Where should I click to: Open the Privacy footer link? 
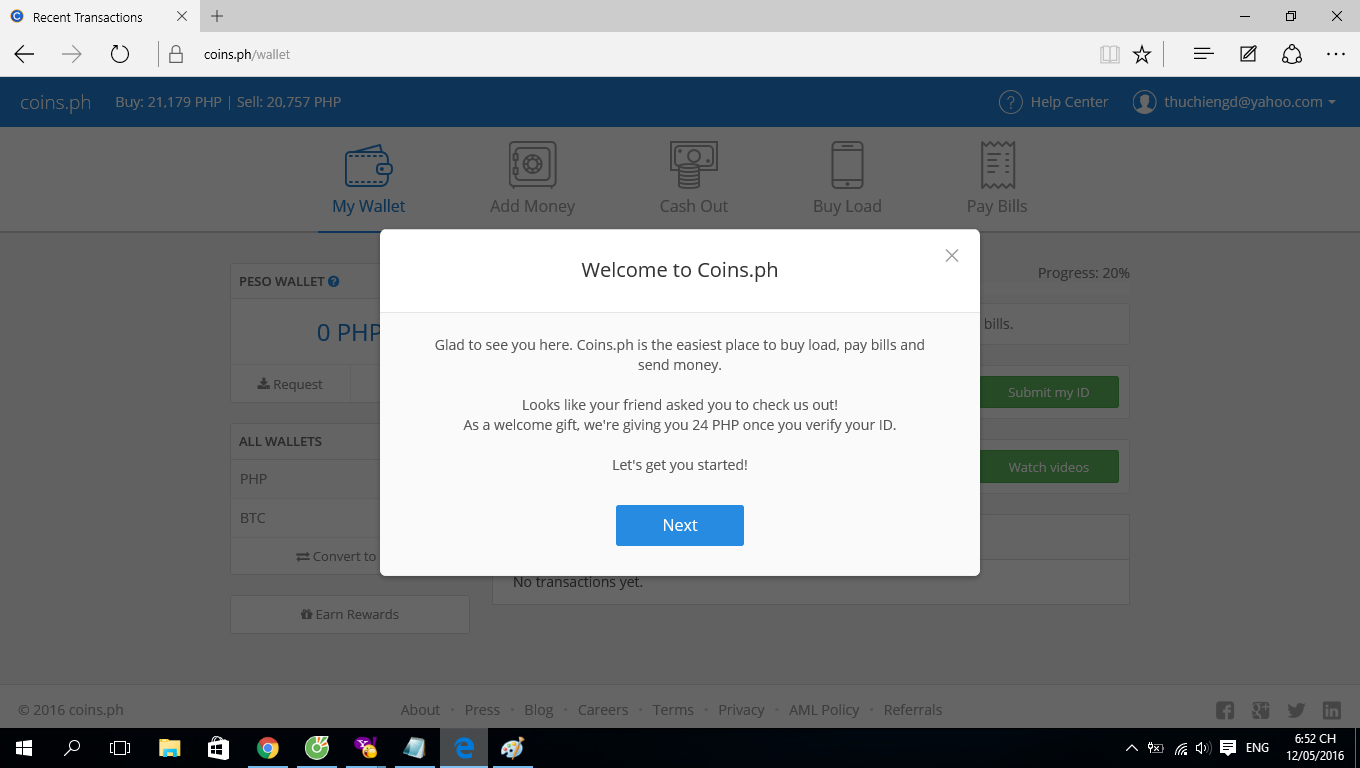[741, 710]
